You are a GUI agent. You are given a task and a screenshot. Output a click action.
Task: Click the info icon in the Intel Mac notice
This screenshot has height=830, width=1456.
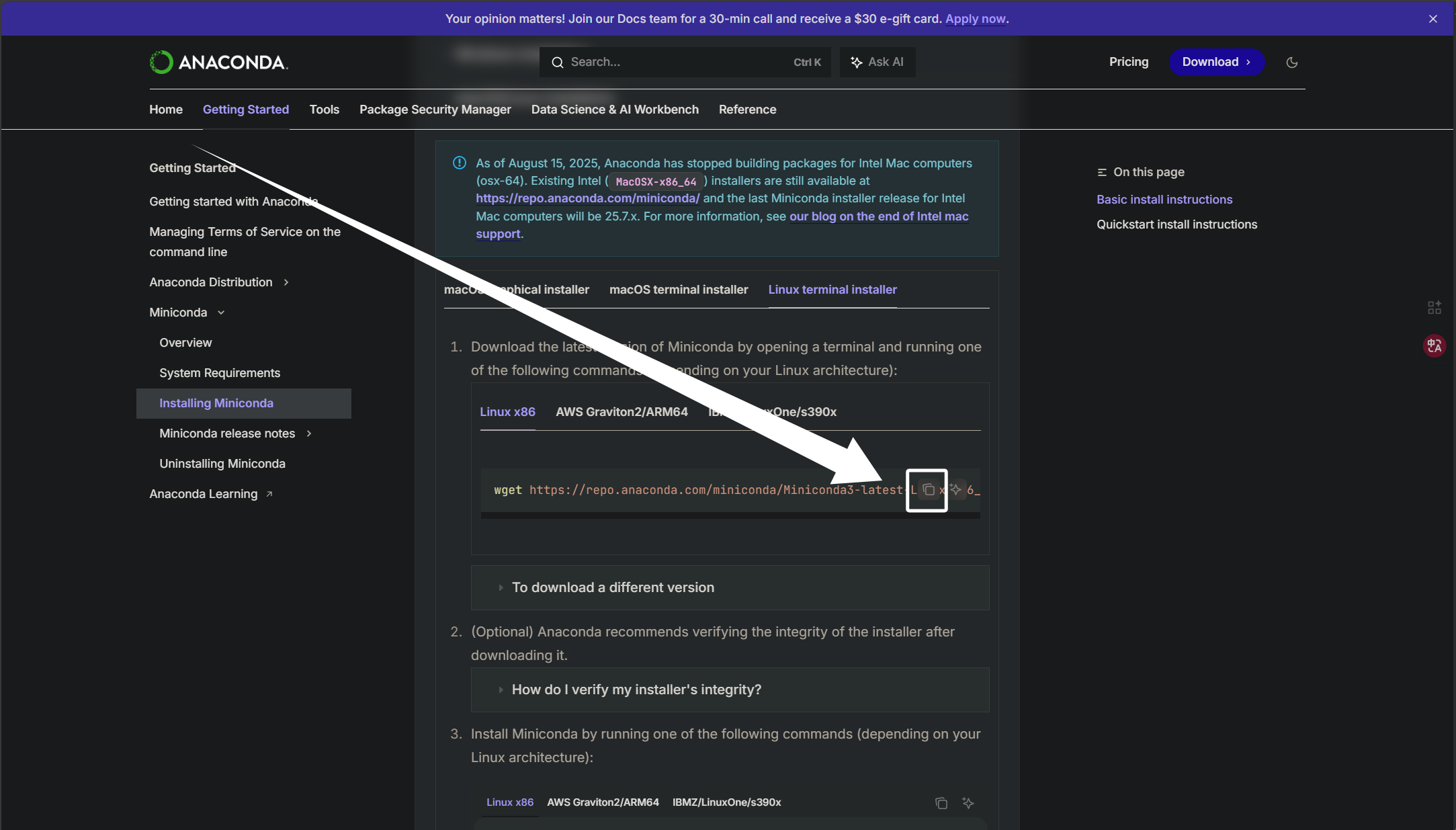[460, 163]
